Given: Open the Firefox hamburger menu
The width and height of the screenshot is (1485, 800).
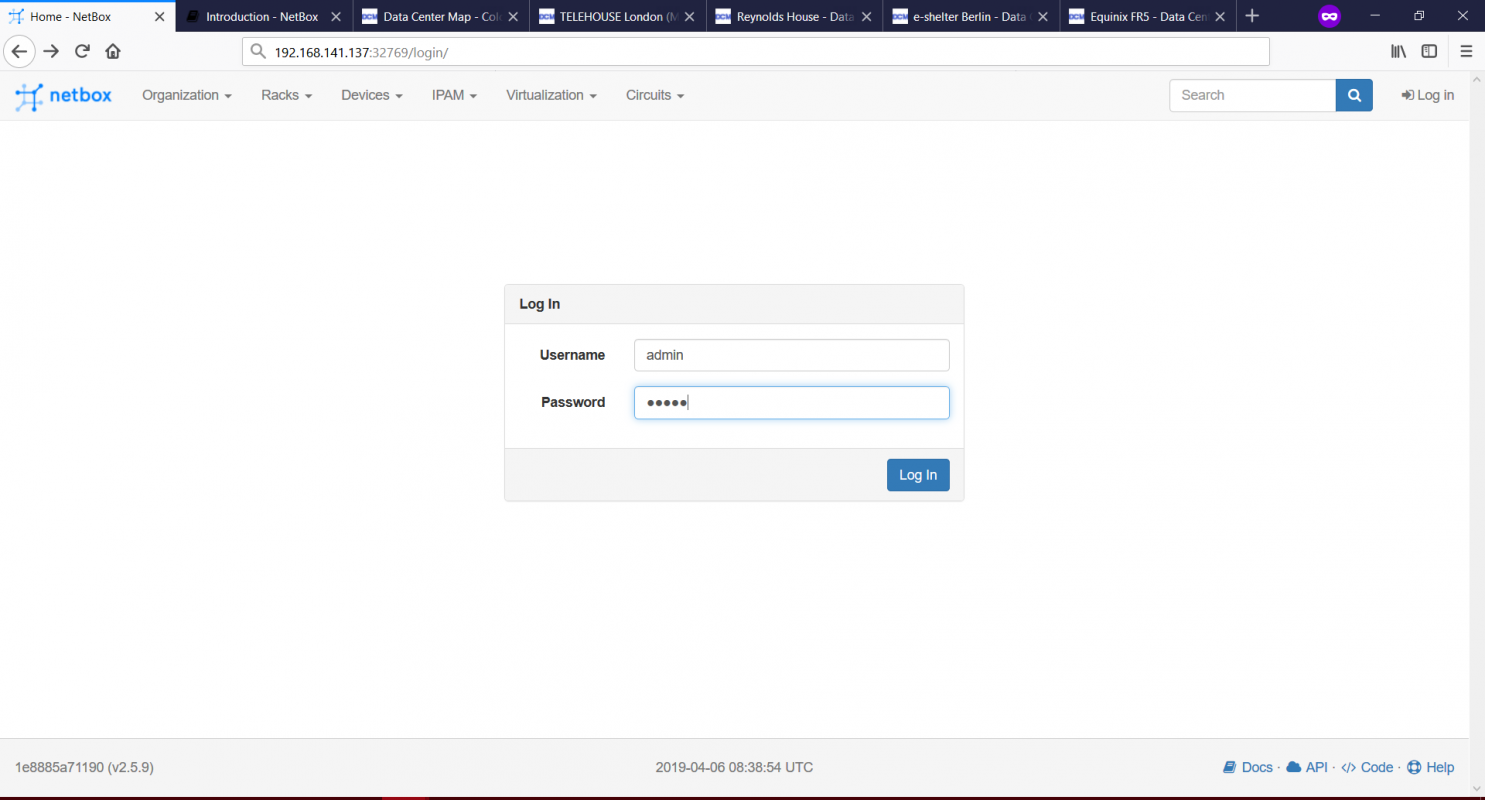Looking at the screenshot, I should 1466,51.
